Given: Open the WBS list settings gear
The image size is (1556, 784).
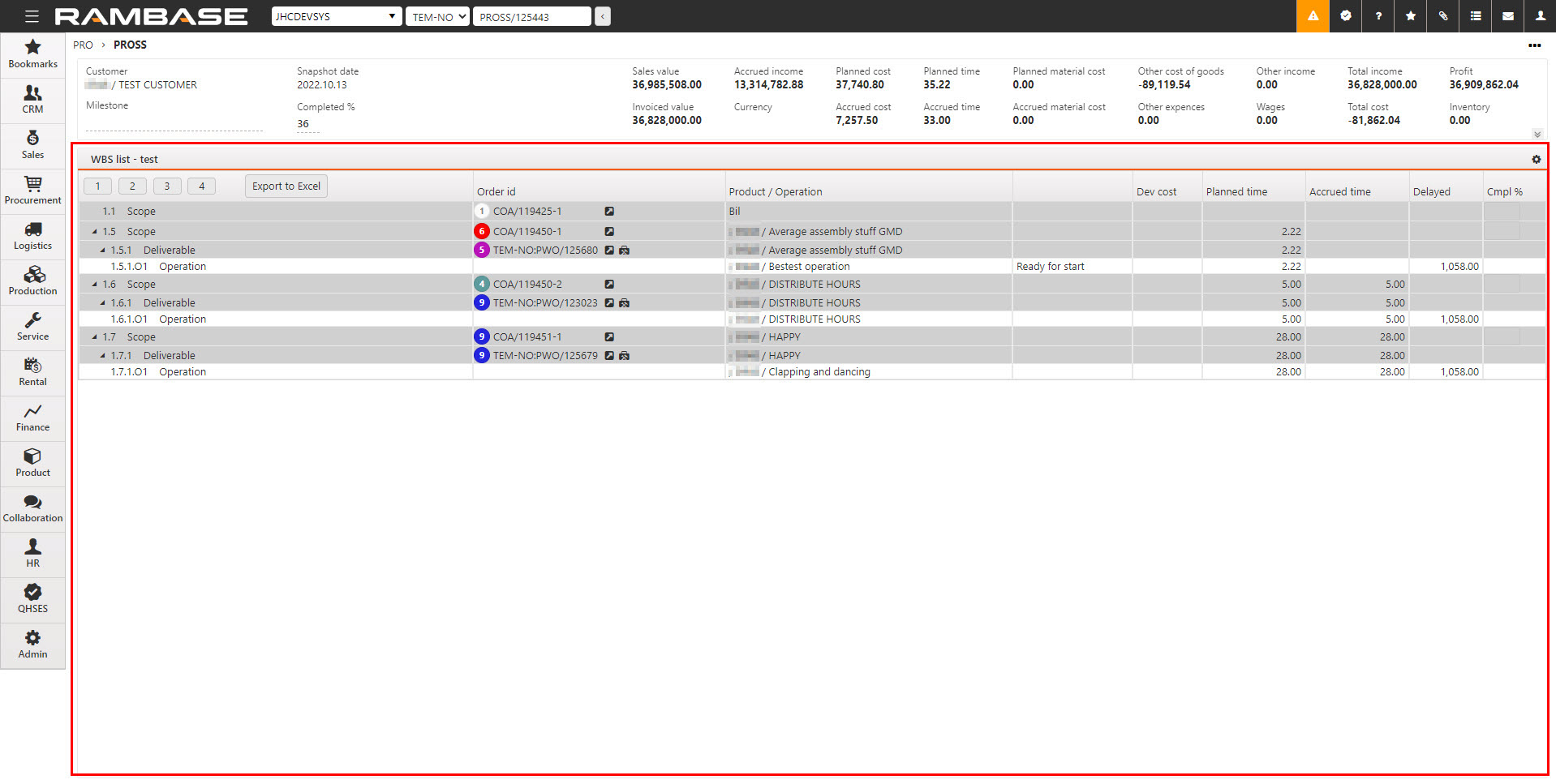Looking at the screenshot, I should pyautogui.click(x=1536, y=160).
